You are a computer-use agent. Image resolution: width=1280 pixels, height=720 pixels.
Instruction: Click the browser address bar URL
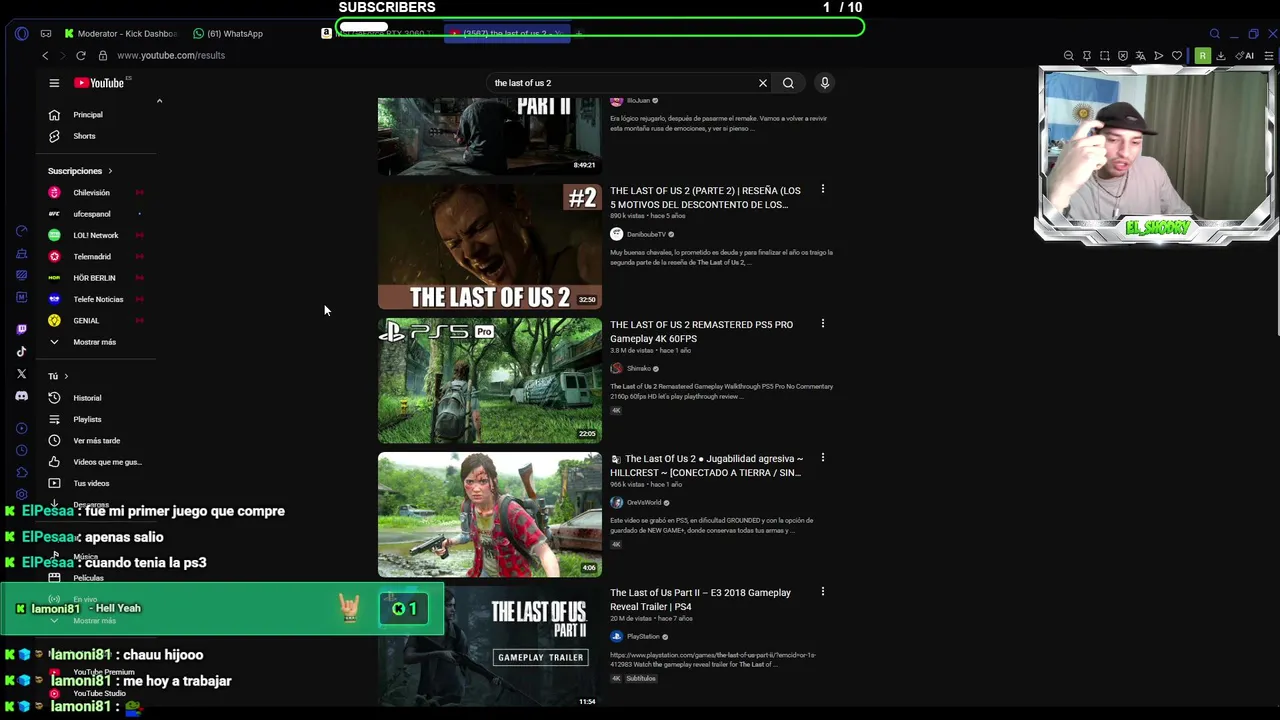click(x=171, y=55)
